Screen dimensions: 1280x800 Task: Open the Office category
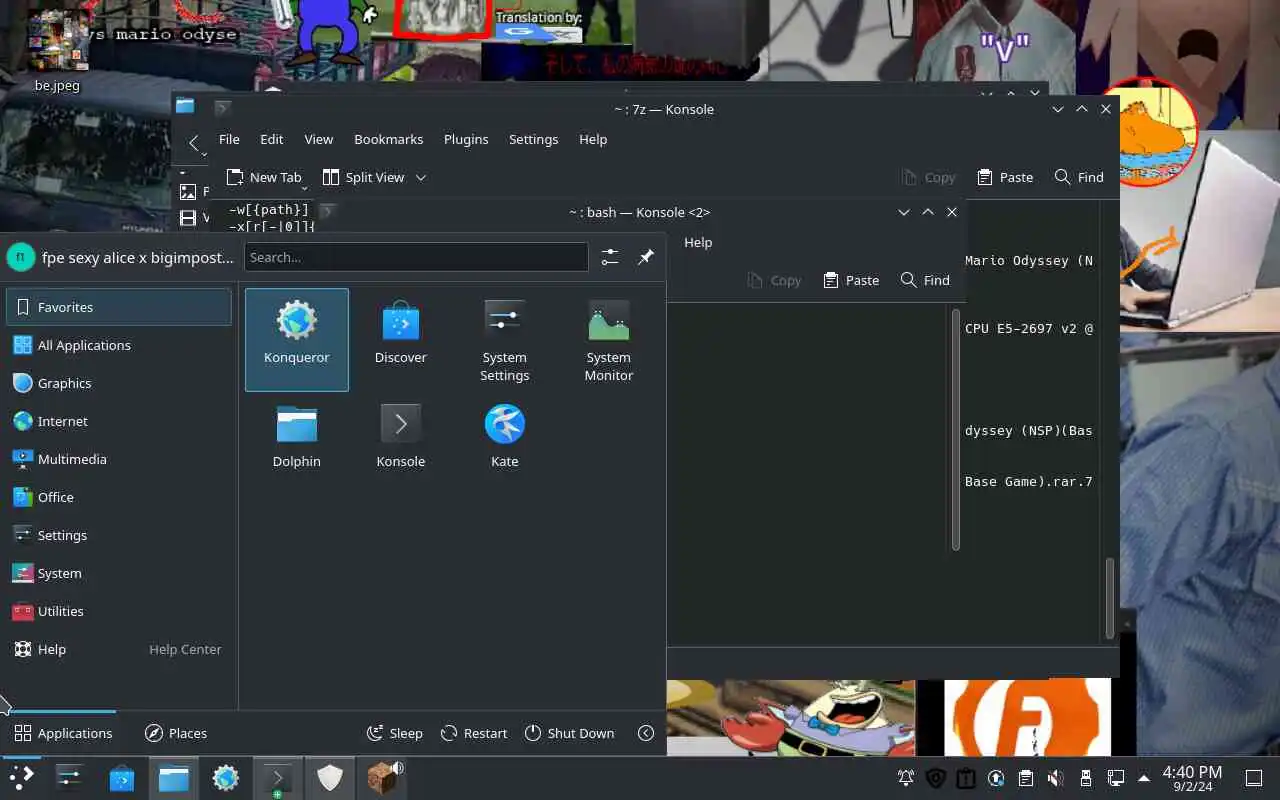119,497
